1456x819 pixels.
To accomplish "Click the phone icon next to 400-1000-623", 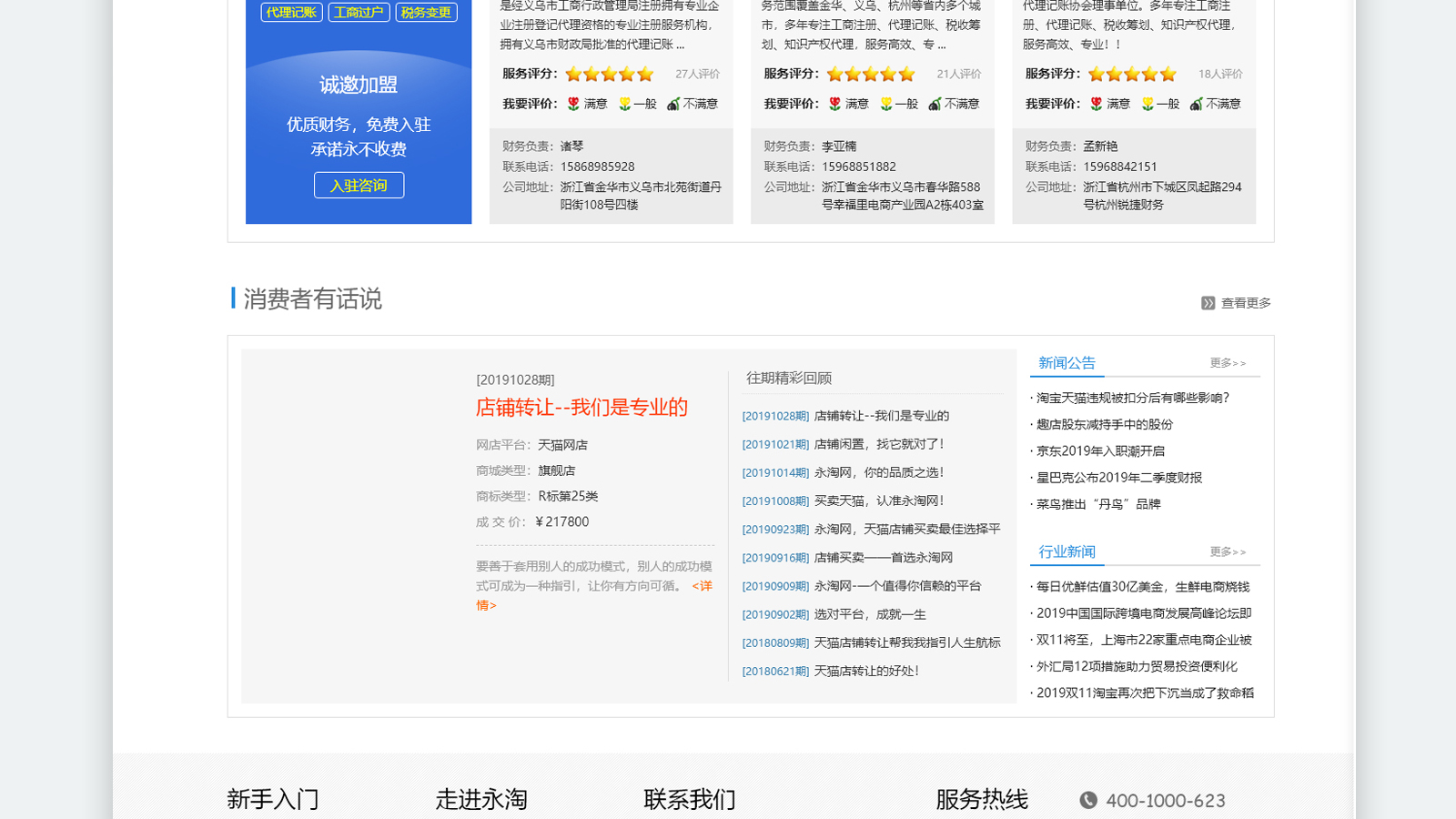I will pyautogui.click(x=1088, y=800).
